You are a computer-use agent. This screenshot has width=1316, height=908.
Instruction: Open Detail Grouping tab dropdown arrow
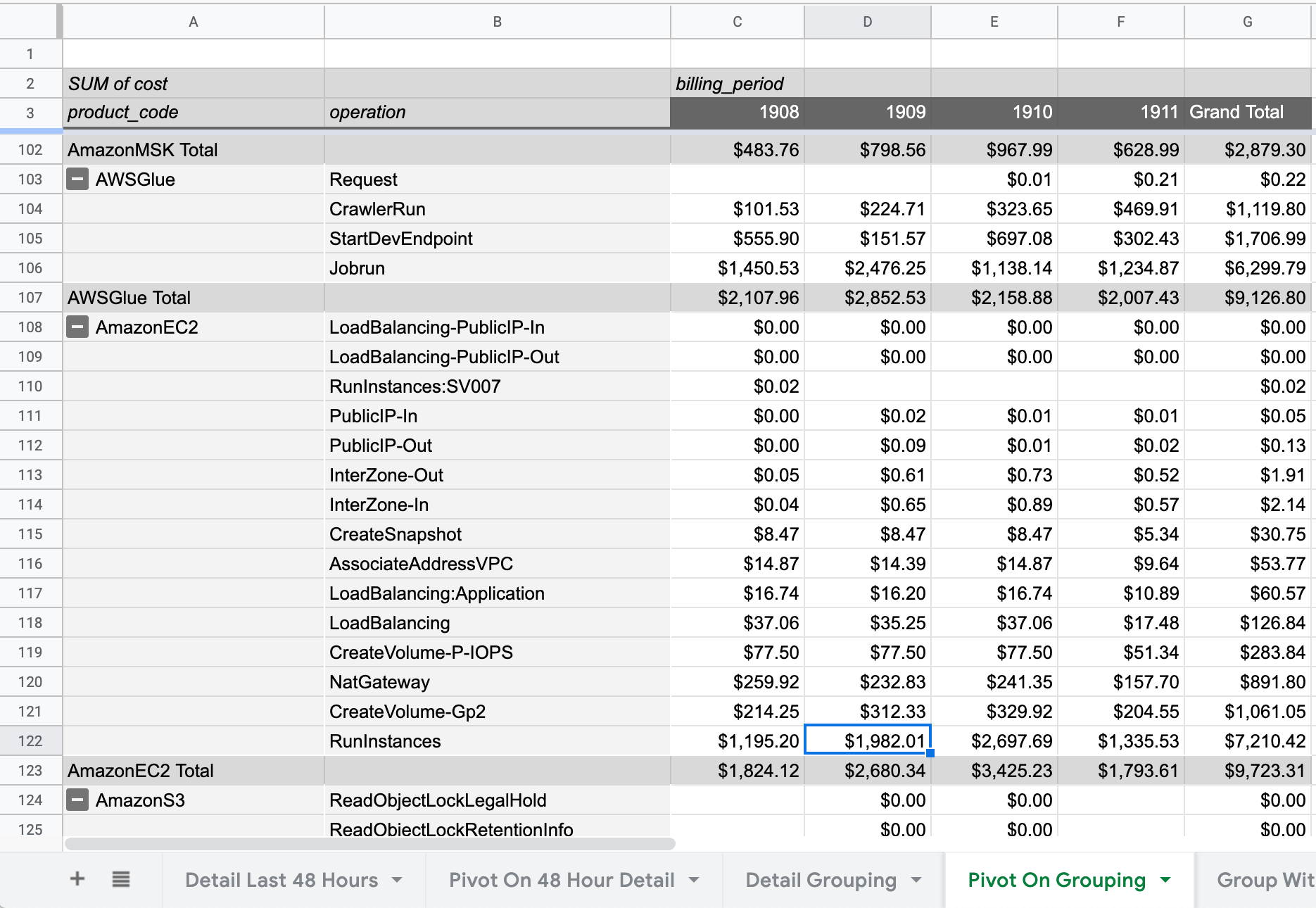[916, 880]
